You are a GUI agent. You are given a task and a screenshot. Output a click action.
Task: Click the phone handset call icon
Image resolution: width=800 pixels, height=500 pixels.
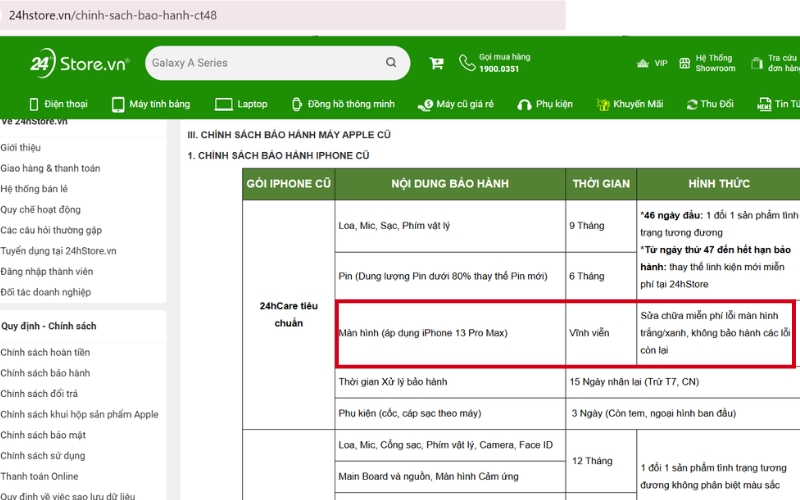467,63
